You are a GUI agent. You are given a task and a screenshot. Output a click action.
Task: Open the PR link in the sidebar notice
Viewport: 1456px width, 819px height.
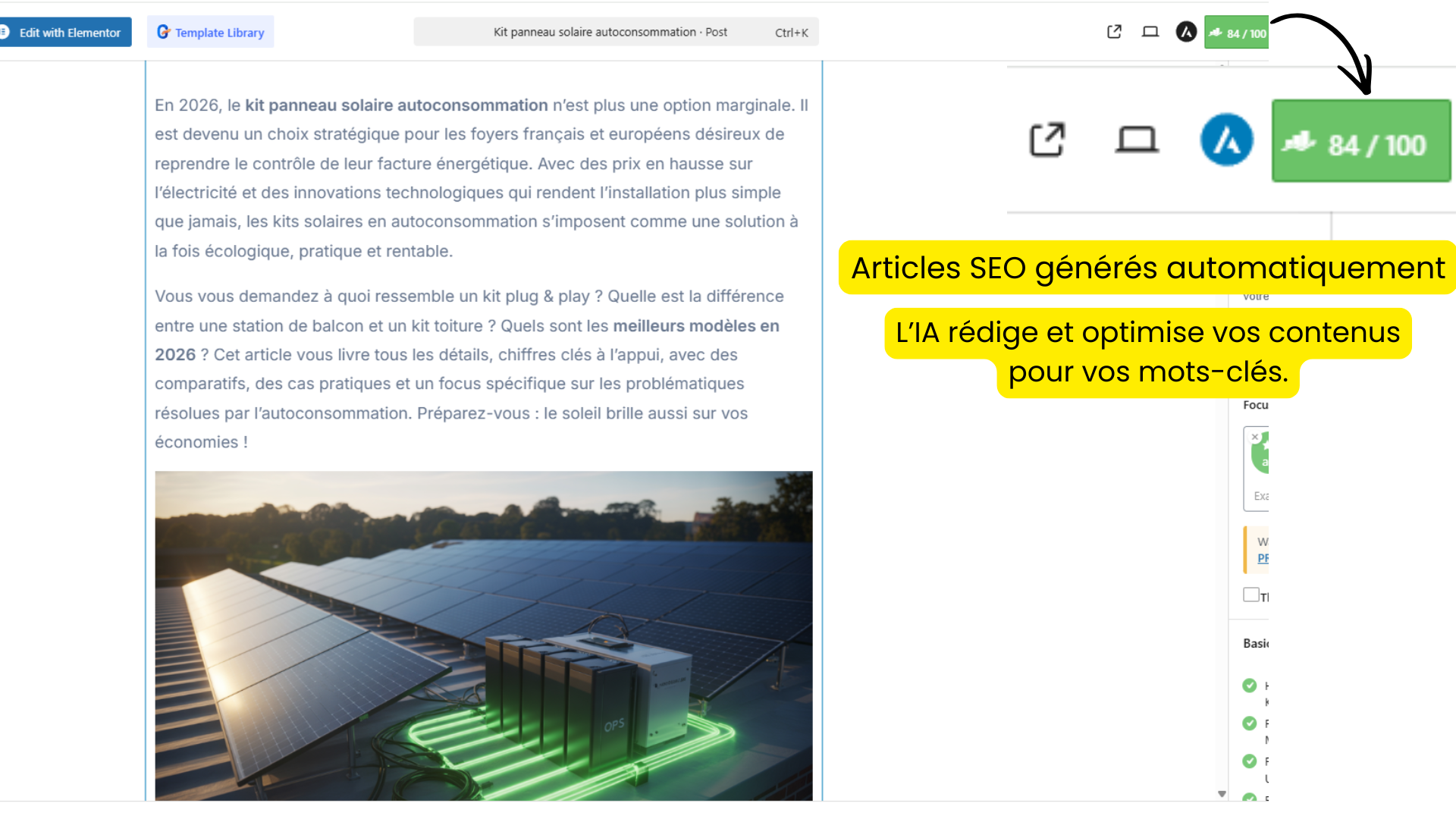coord(1263,558)
